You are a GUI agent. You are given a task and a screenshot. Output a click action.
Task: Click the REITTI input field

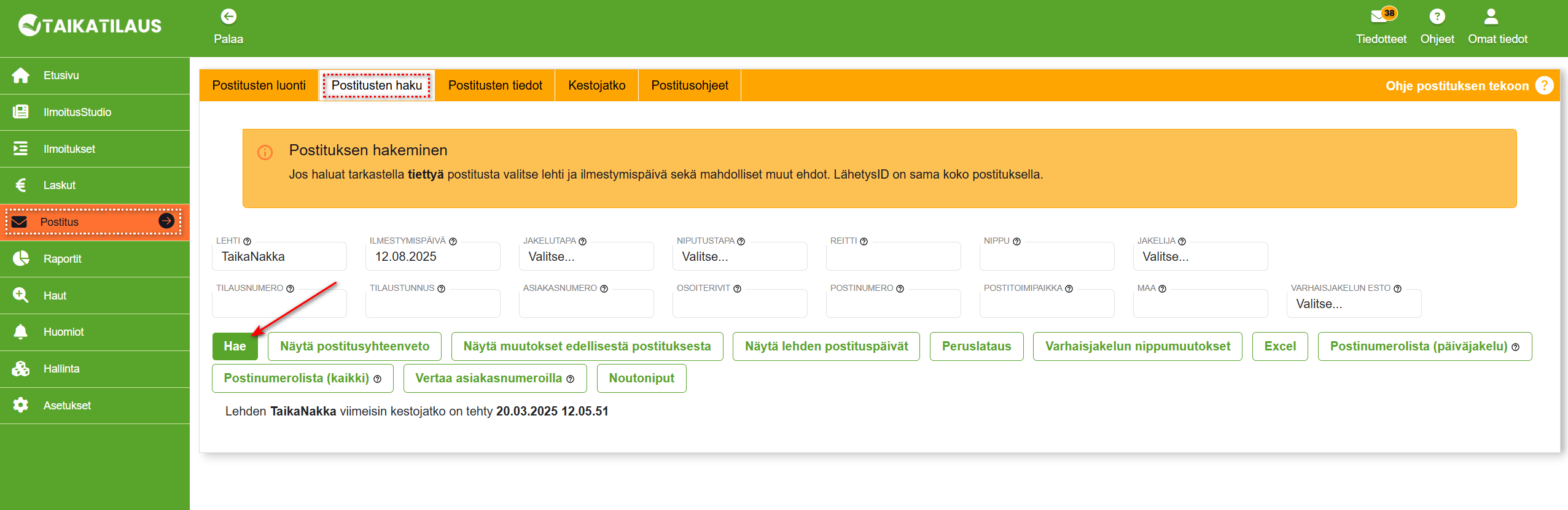coord(894,257)
